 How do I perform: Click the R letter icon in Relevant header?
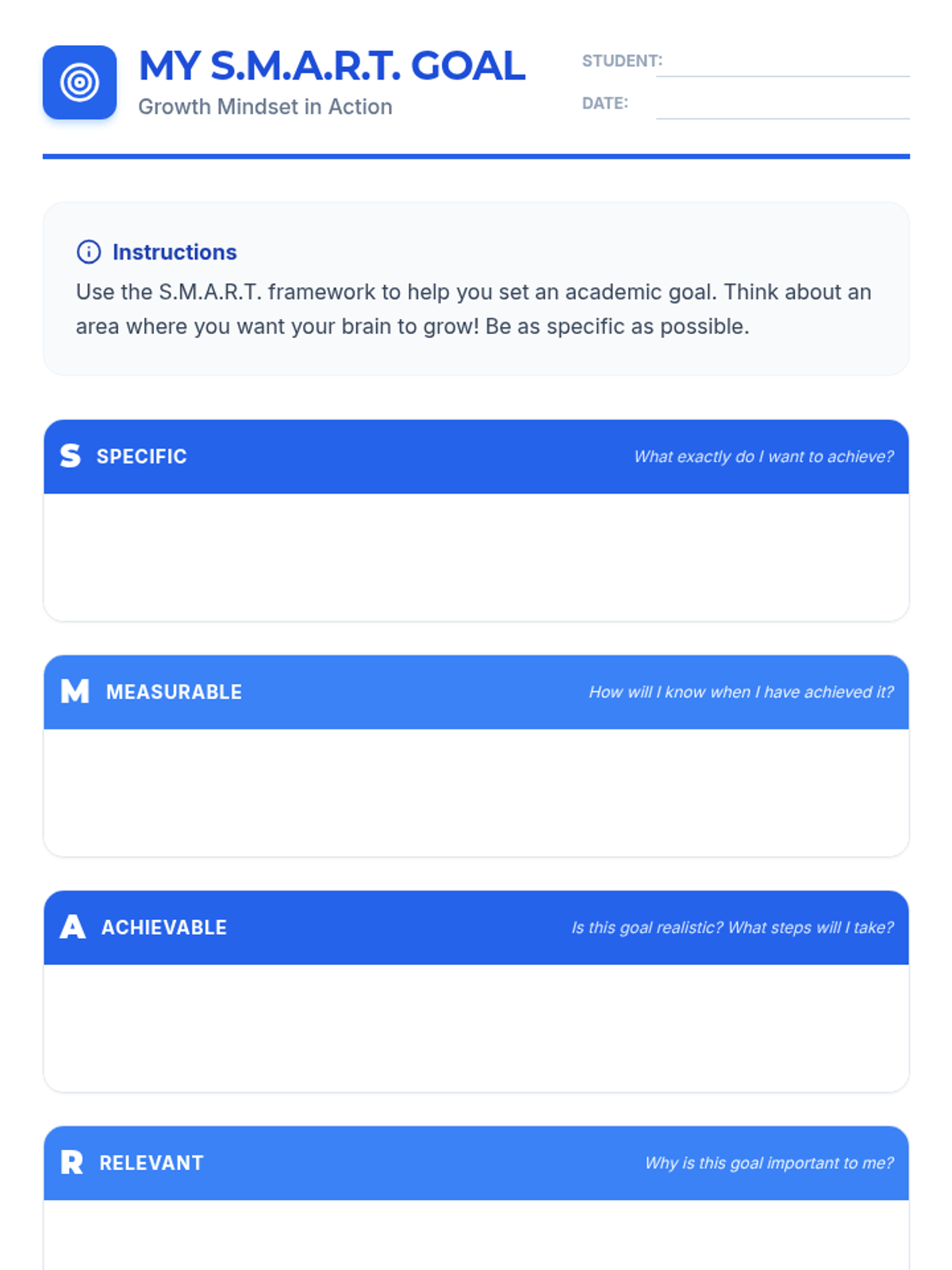71,1163
